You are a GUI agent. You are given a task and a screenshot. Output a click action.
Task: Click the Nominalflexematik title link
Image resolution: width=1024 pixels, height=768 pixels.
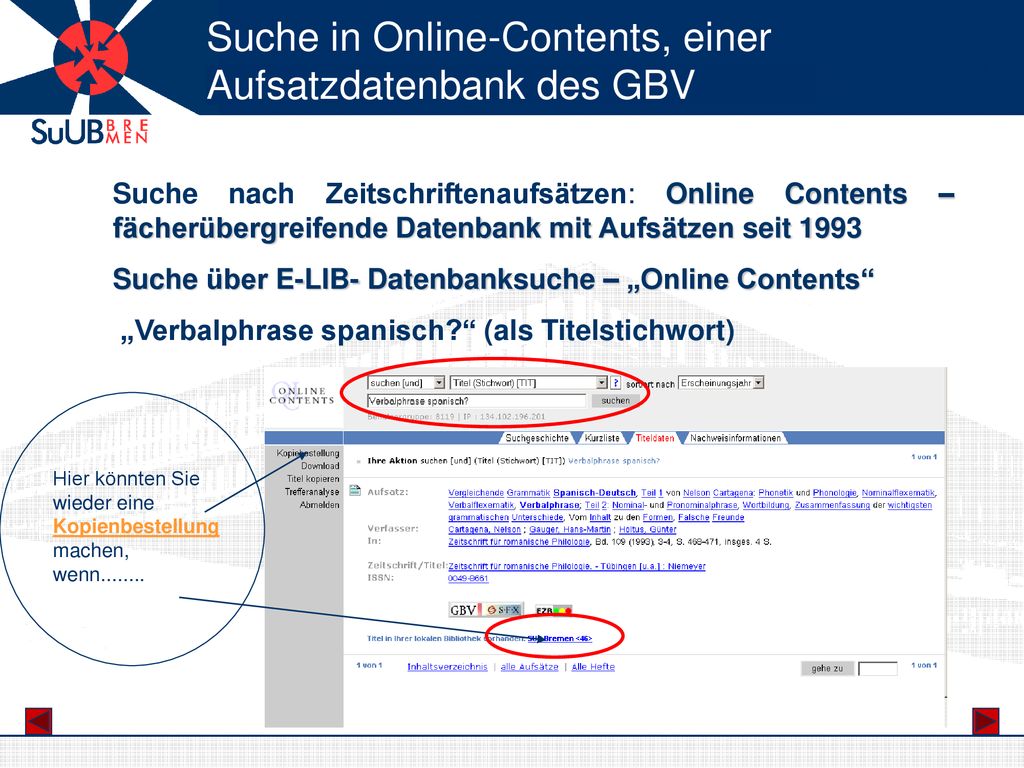(x=898, y=493)
